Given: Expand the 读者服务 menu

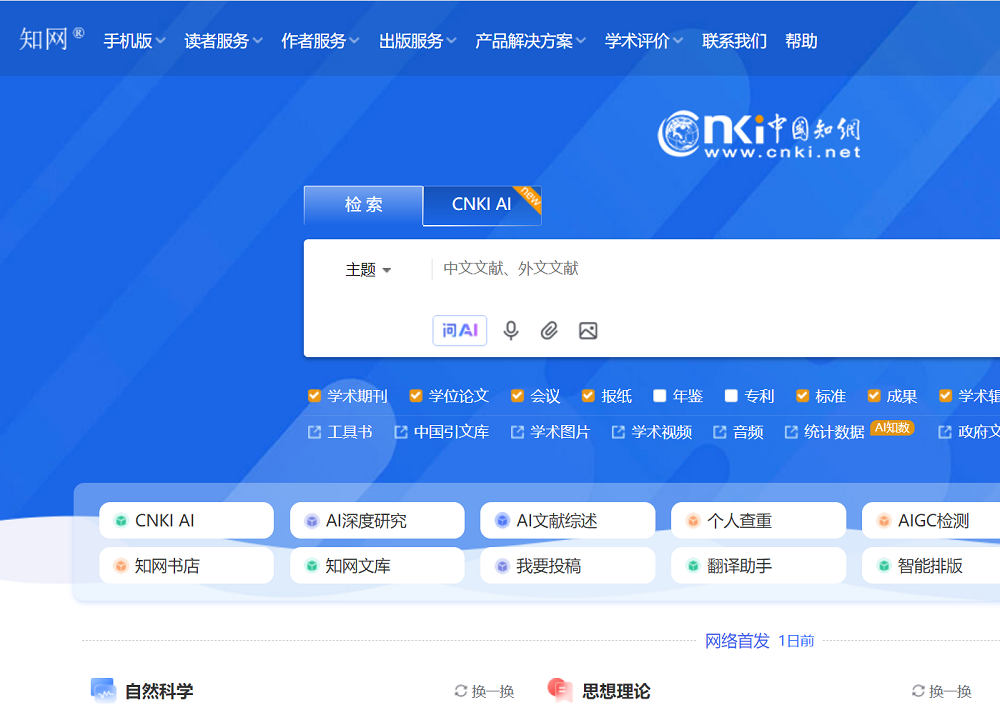Looking at the screenshot, I should click(217, 41).
